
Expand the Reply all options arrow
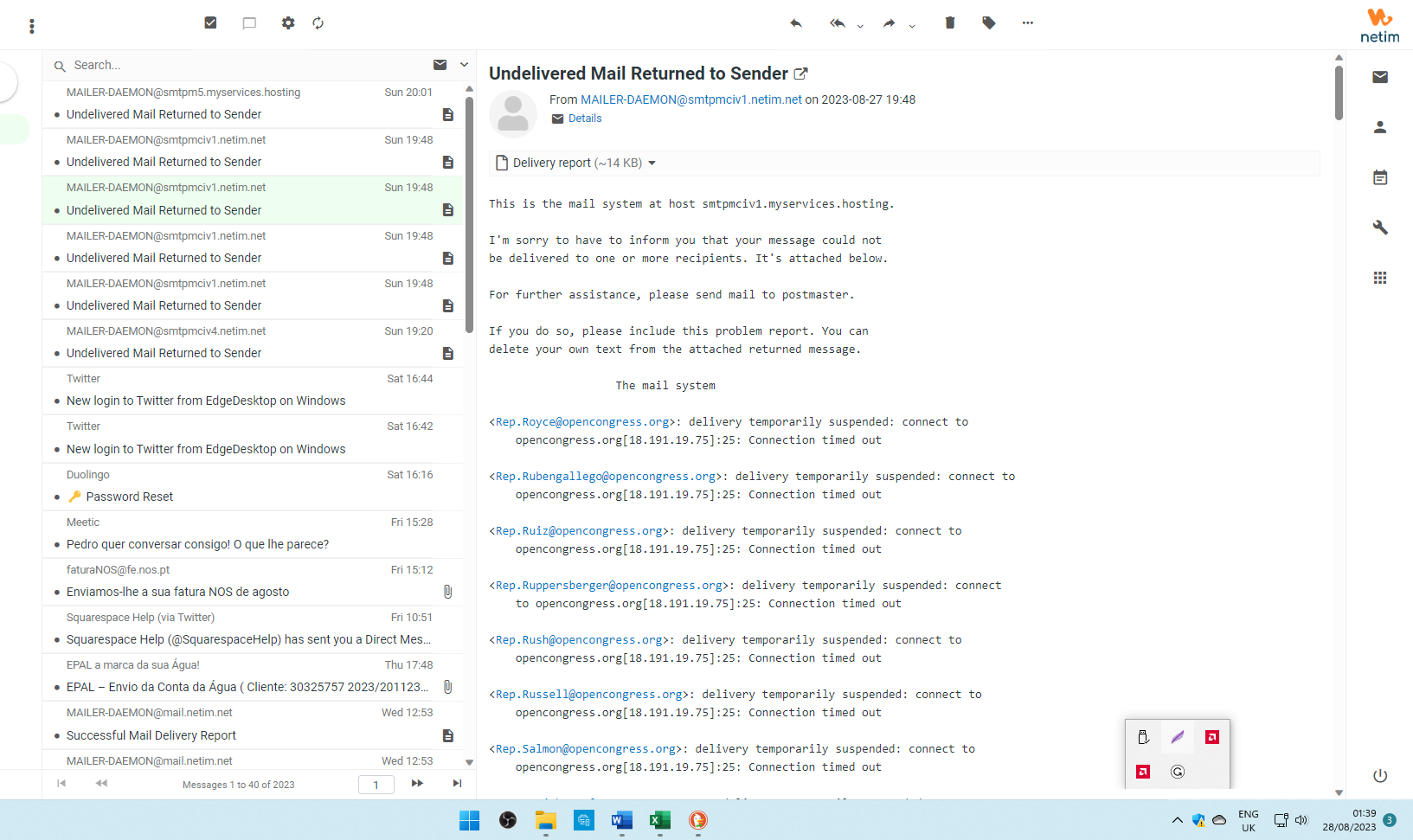(860, 26)
